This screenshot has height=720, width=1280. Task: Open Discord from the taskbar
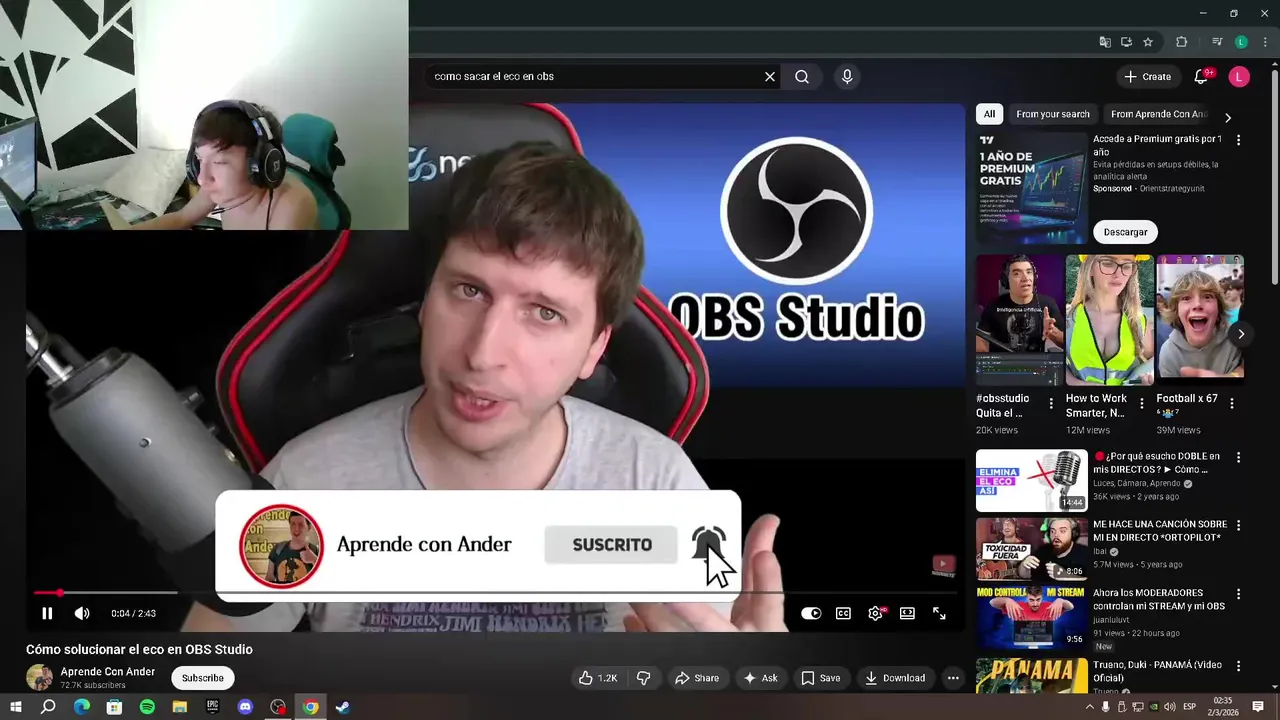(x=245, y=707)
